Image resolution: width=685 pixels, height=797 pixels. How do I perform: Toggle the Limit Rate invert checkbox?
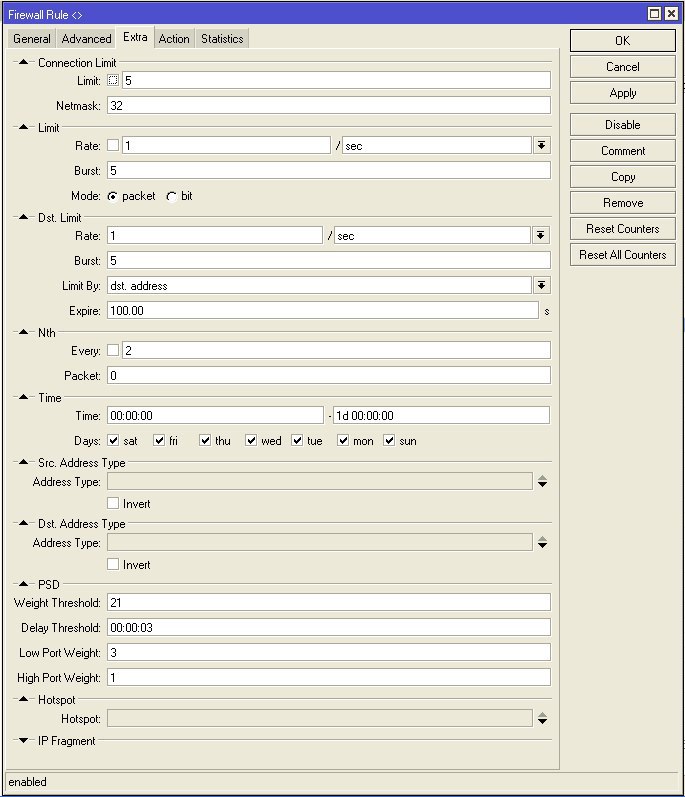click(113, 145)
